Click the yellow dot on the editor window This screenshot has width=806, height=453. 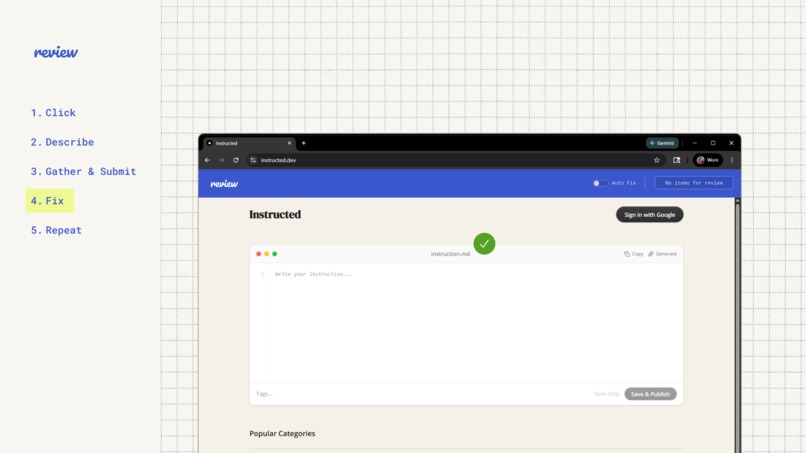click(x=266, y=254)
